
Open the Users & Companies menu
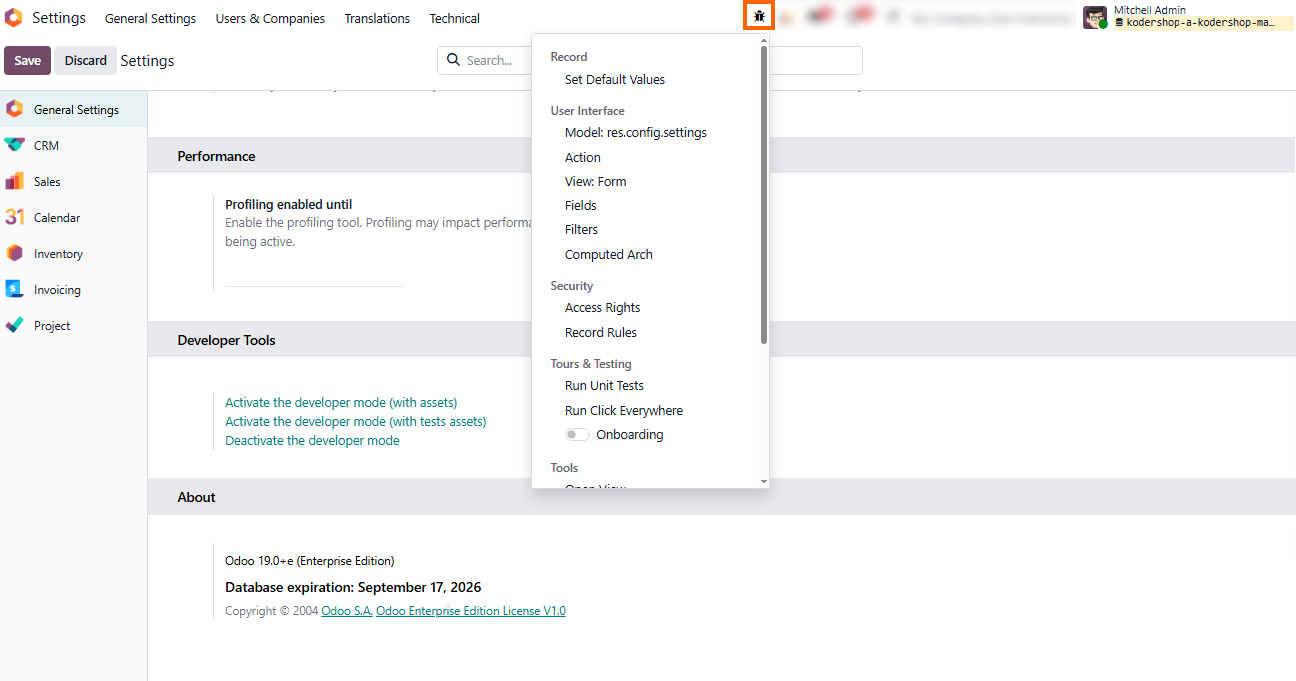270,18
